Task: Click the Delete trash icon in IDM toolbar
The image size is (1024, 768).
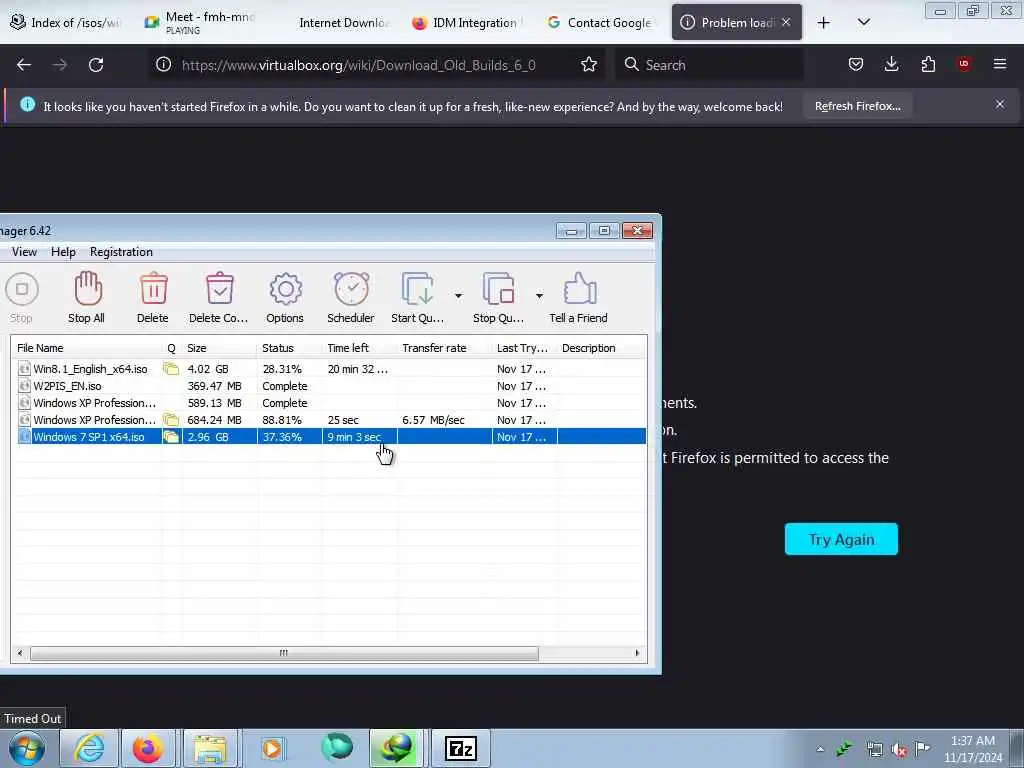Action: pyautogui.click(x=153, y=289)
